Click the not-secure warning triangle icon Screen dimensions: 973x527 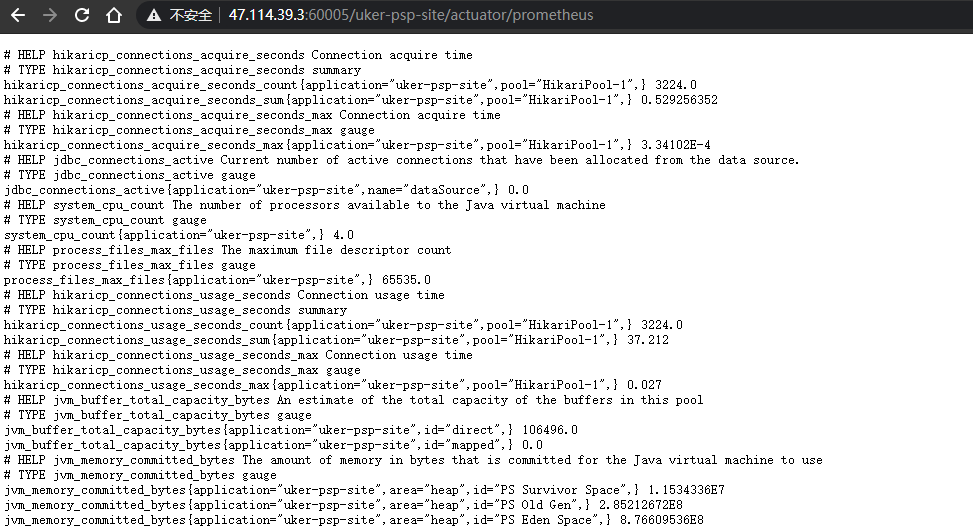(x=154, y=15)
